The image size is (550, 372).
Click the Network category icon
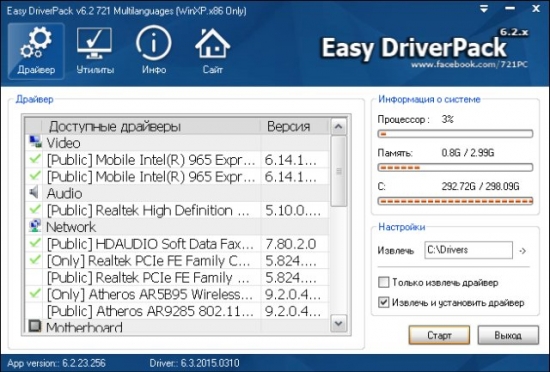click(34, 226)
